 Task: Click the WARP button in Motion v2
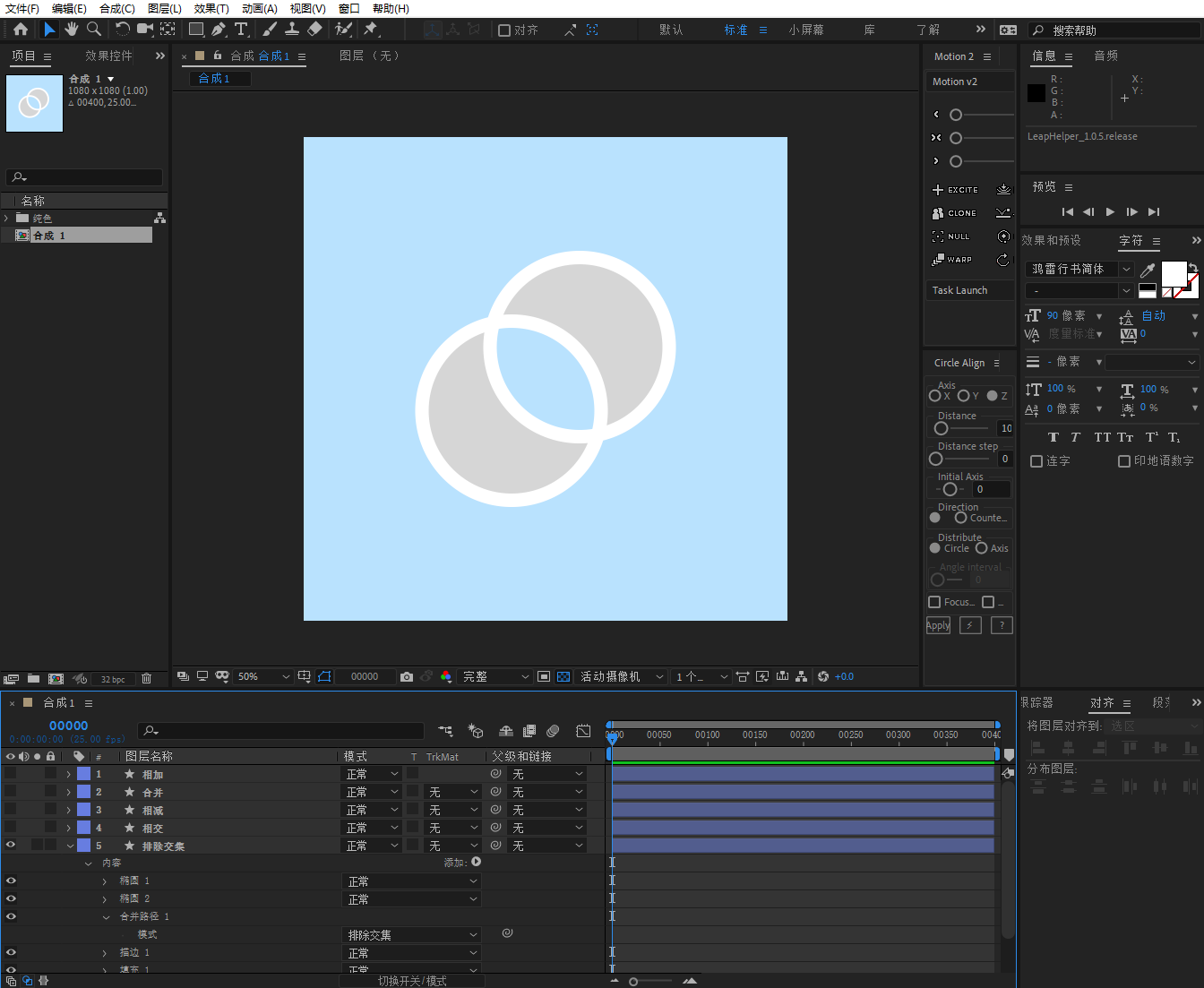[952, 260]
